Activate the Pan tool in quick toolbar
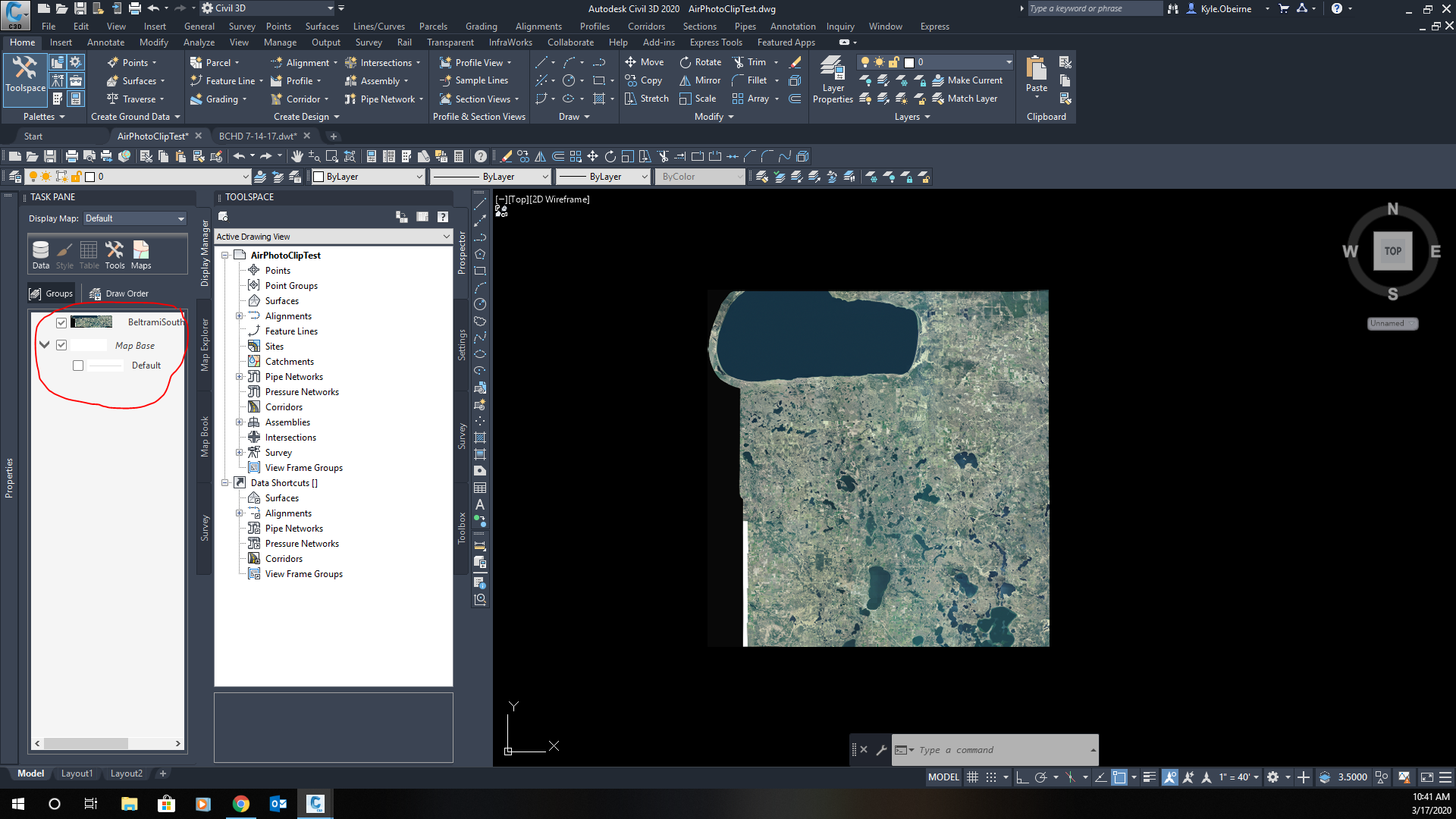1456x819 pixels. click(297, 156)
